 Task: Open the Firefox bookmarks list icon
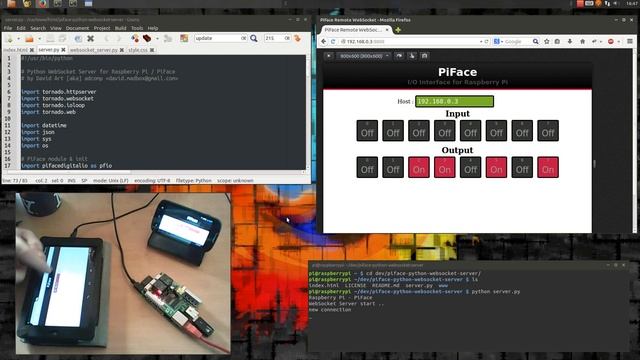point(557,42)
